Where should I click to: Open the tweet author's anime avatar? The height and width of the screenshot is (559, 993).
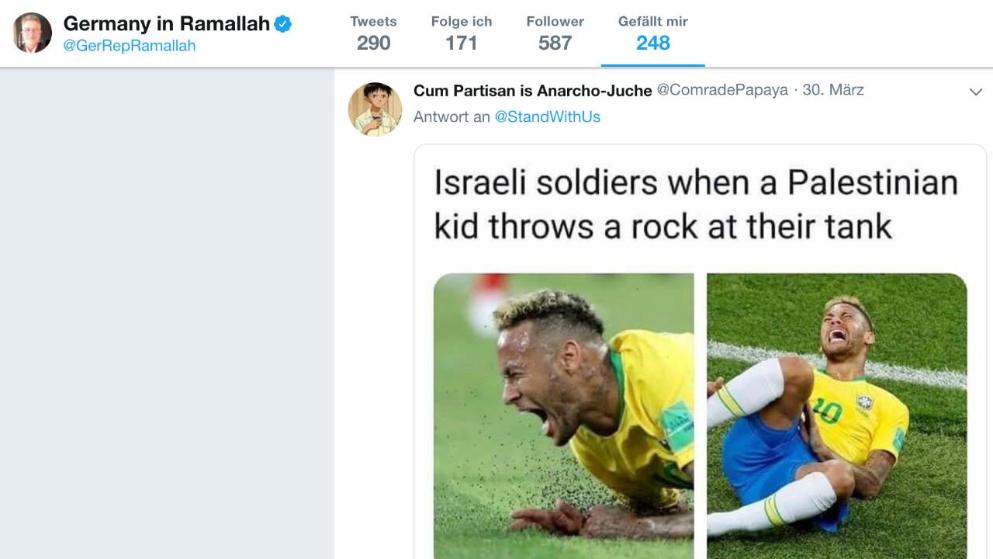375,108
